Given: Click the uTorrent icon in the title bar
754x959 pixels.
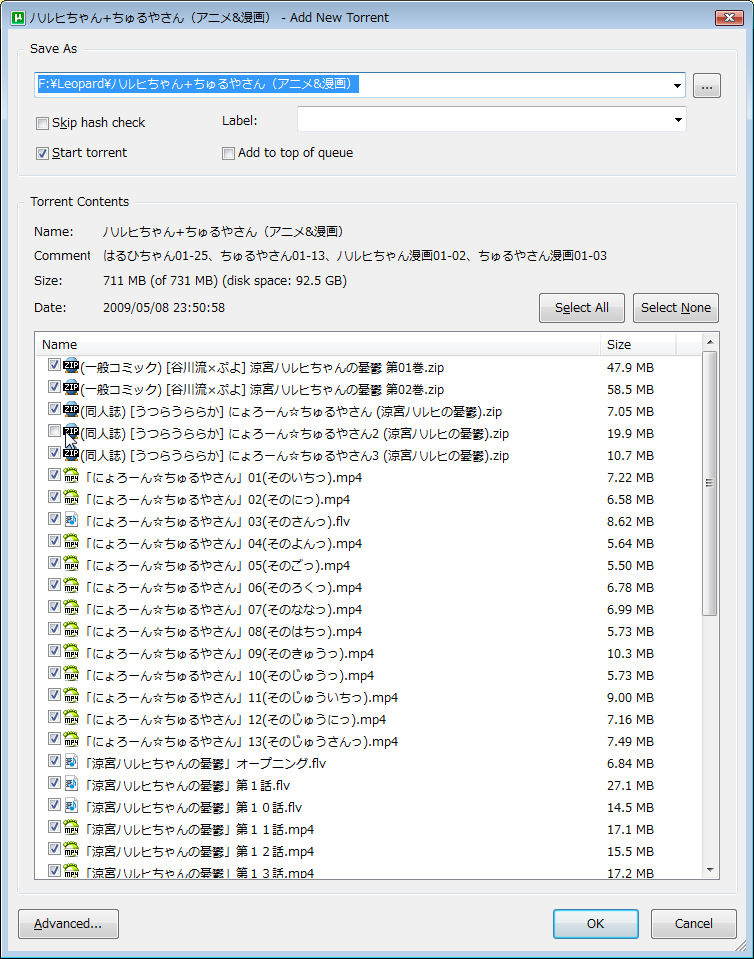Looking at the screenshot, I should tap(18, 18).
